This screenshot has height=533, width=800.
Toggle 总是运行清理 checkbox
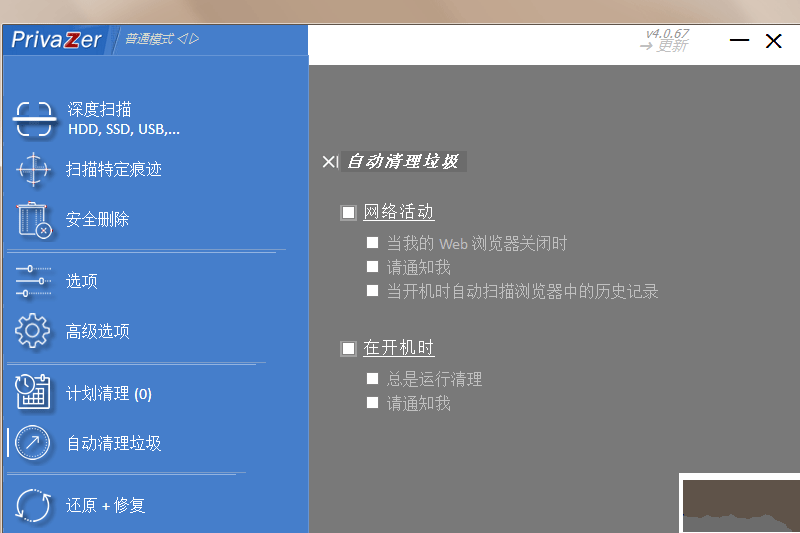[x=372, y=378]
